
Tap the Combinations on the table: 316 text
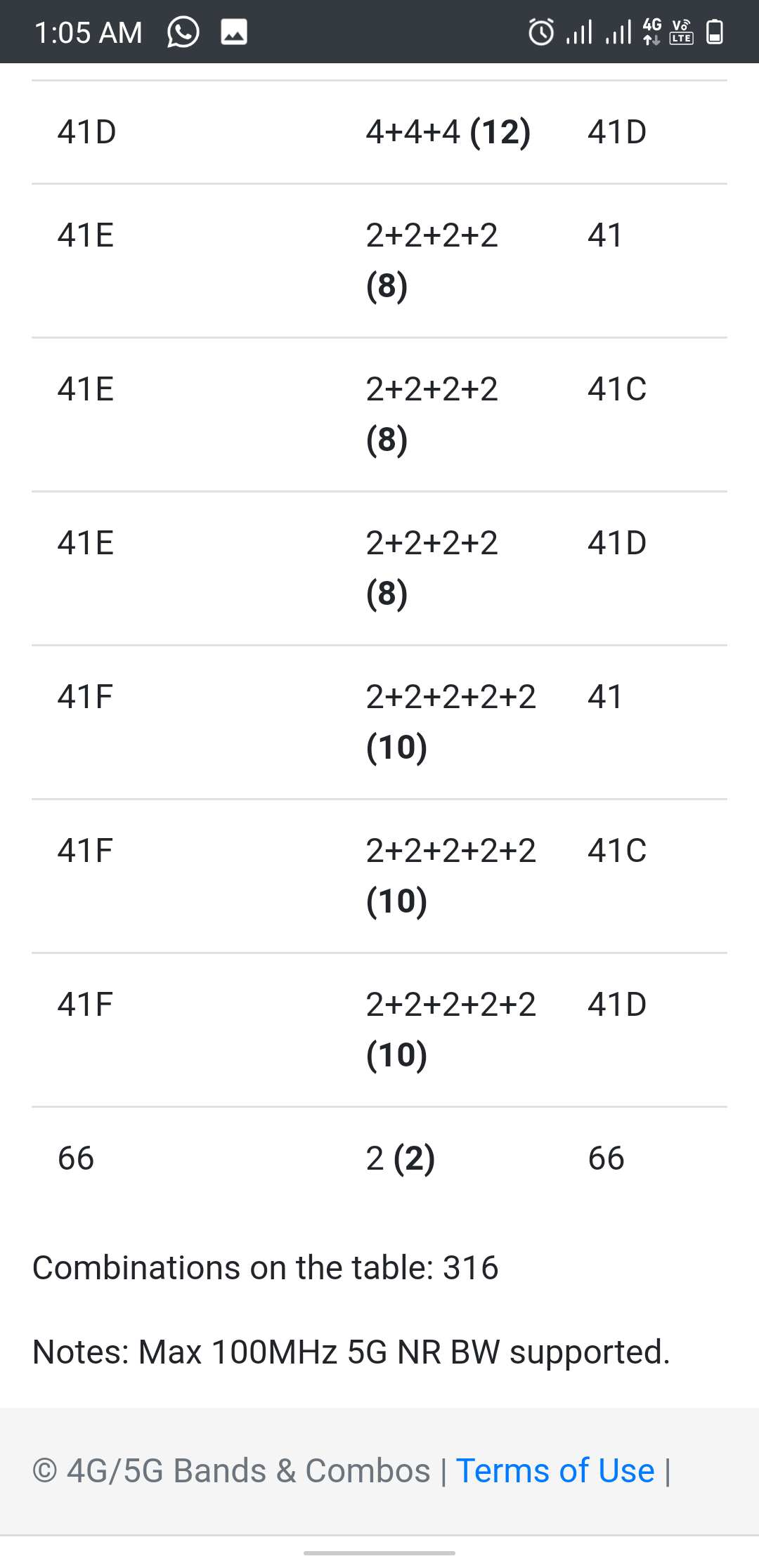[x=266, y=1268]
